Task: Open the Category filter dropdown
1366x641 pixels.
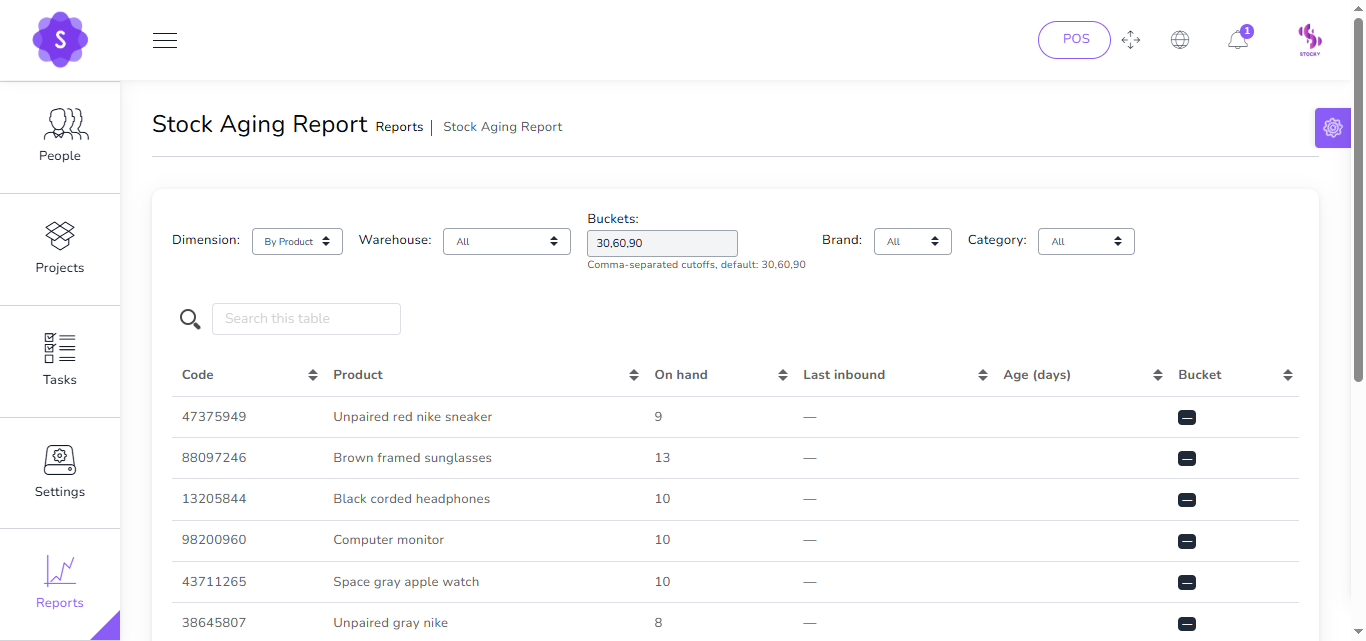Action: pyautogui.click(x=1086, y=241)
